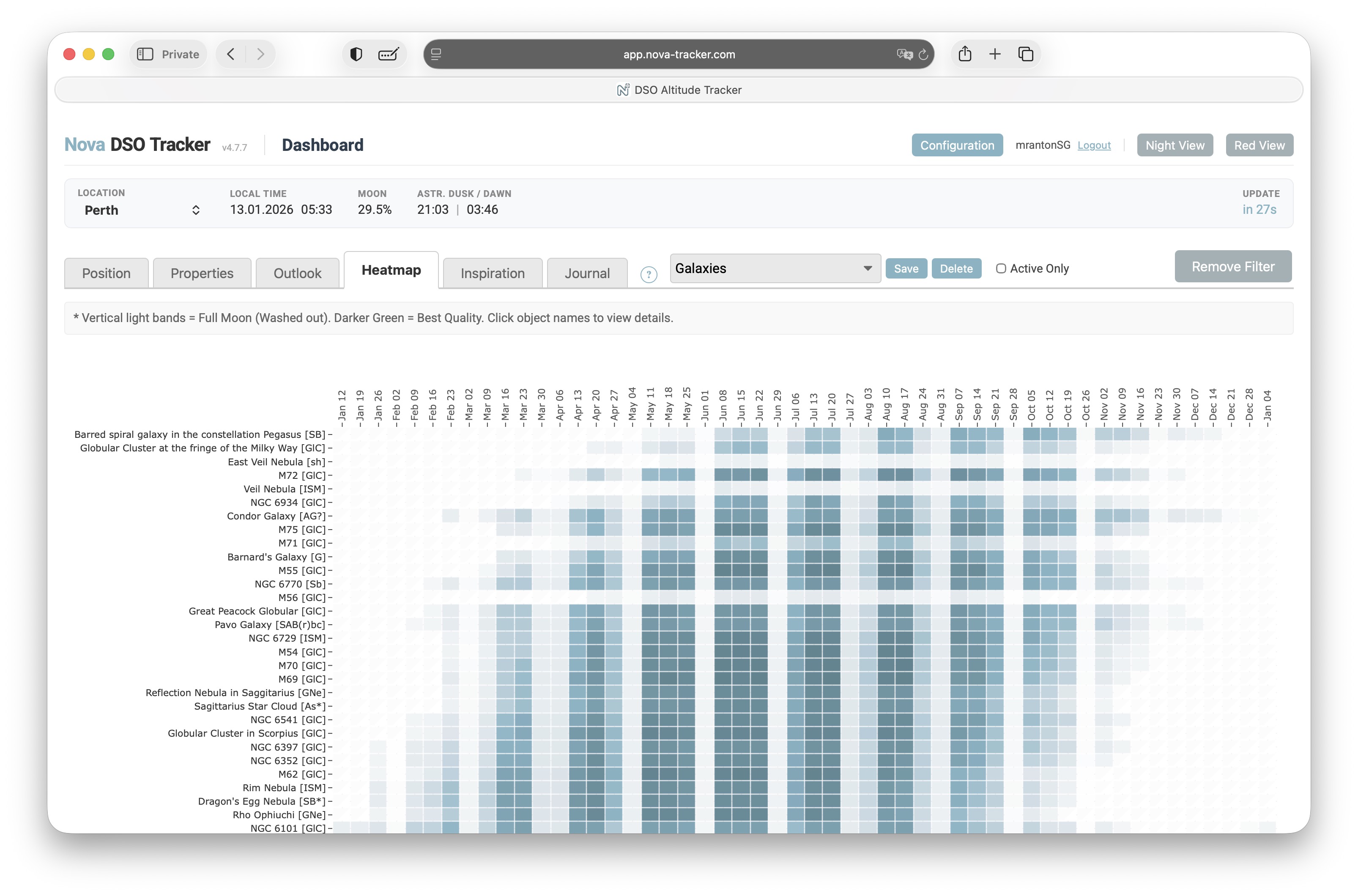The height and width of the screenshot is (896, 1358).
Task: Show the tab overview icon
Action: 1026,54
